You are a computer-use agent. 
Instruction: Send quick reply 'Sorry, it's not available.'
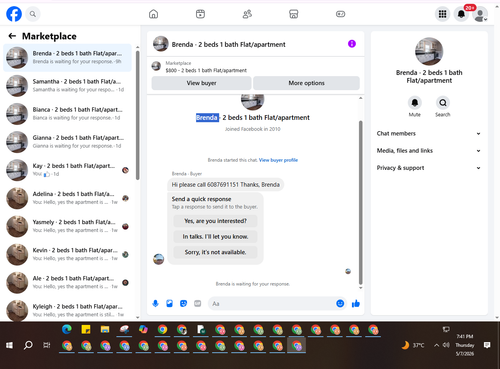point(215,252)
